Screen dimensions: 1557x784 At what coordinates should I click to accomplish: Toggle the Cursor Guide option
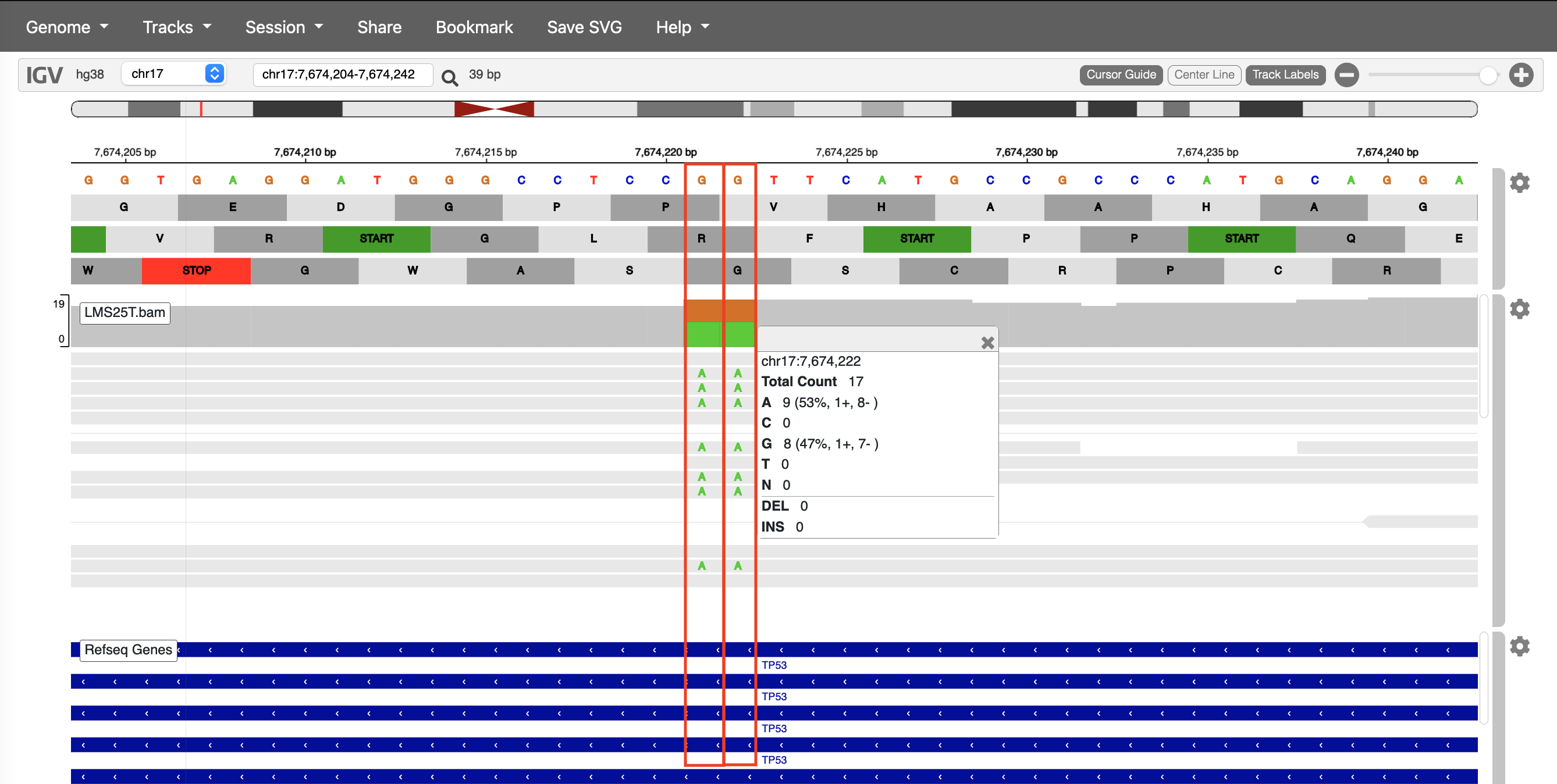[1121, 75]
